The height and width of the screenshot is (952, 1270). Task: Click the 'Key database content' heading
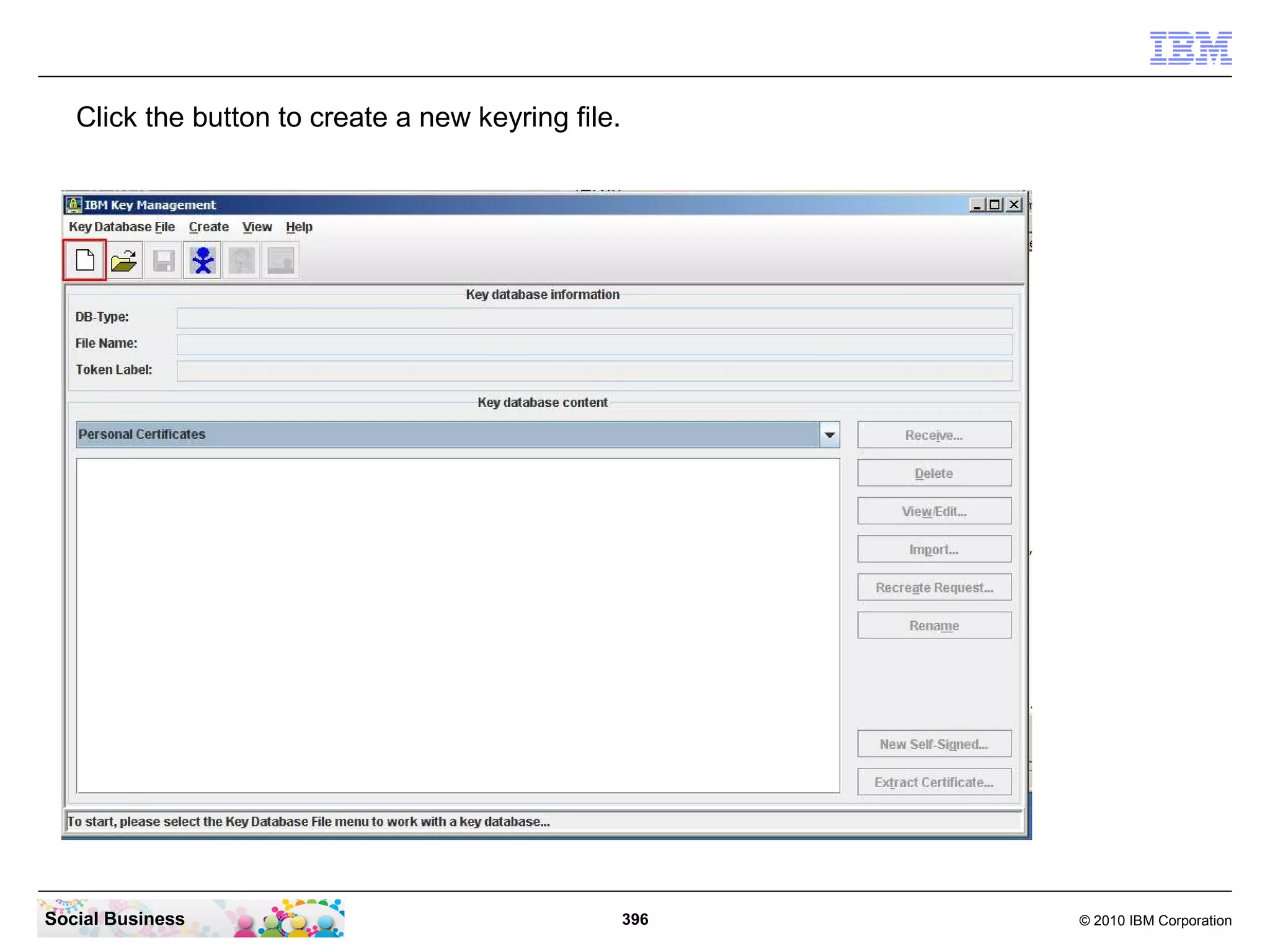click(x=543, y=402)
